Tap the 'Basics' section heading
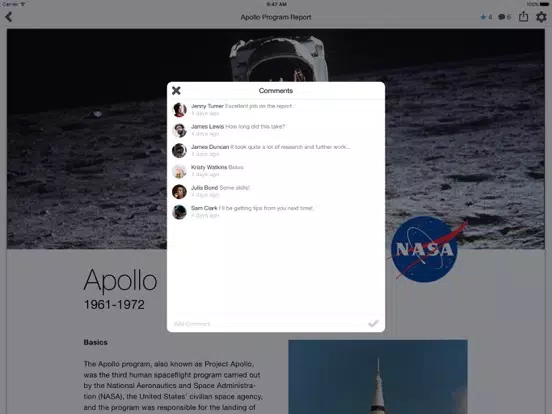Image resolution: width=552 pixels, height=414 pixels. 95,342
